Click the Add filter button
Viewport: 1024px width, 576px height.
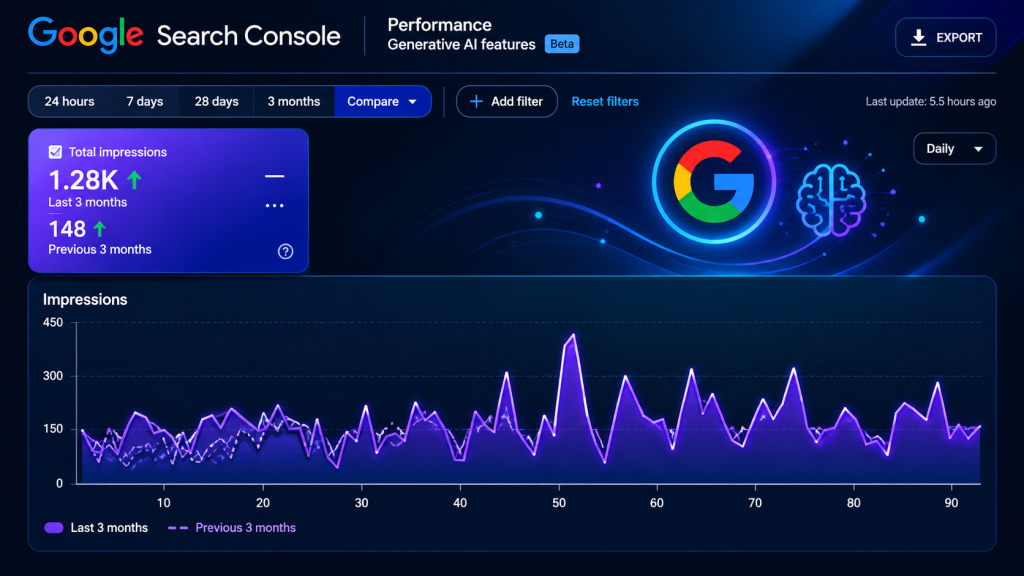pos(507,101)
